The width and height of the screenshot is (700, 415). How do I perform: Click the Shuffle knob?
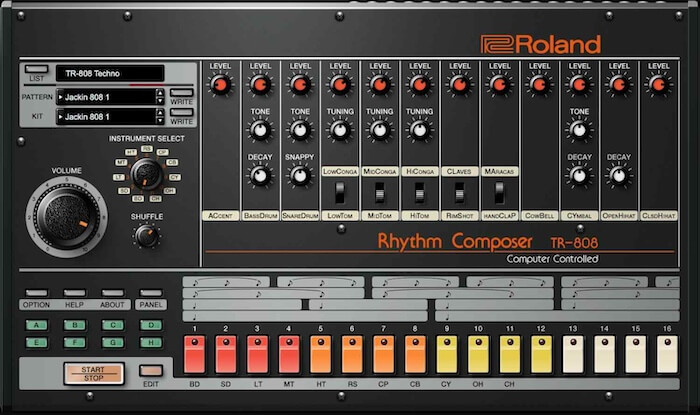click(146, 234)
